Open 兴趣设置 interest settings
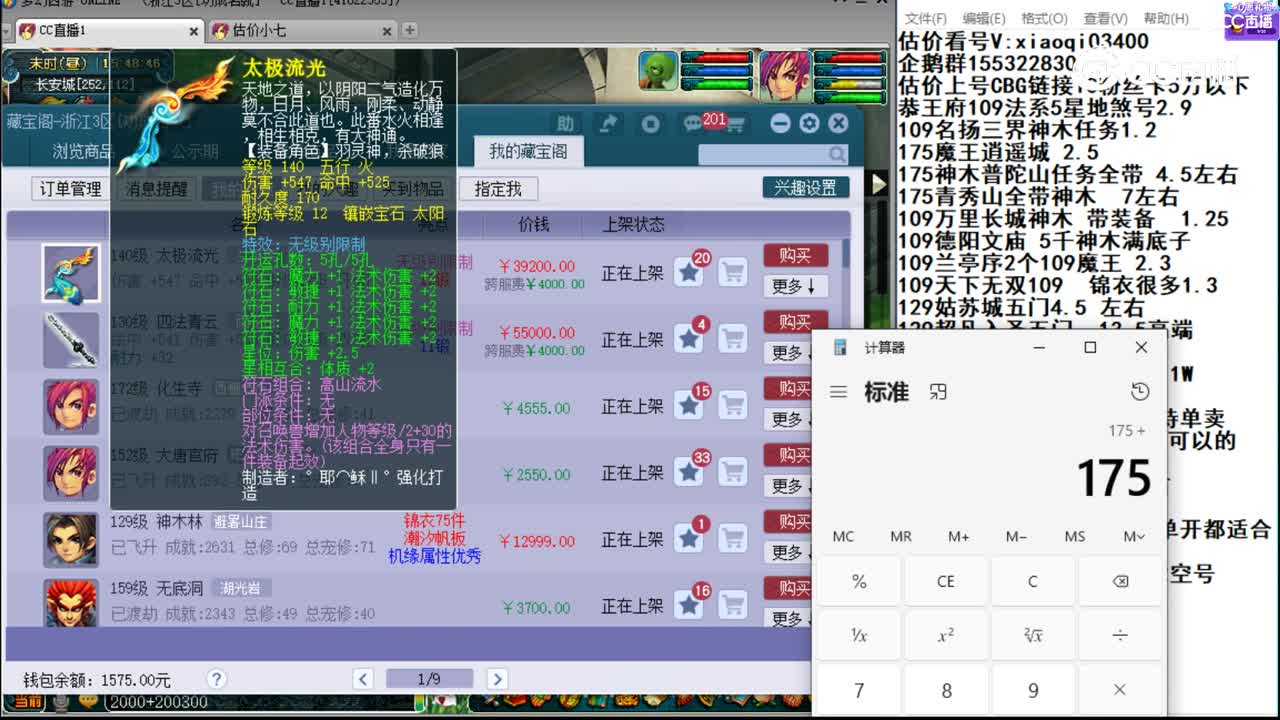Screen dimensions: 1280x720 [x=806, y=188]
